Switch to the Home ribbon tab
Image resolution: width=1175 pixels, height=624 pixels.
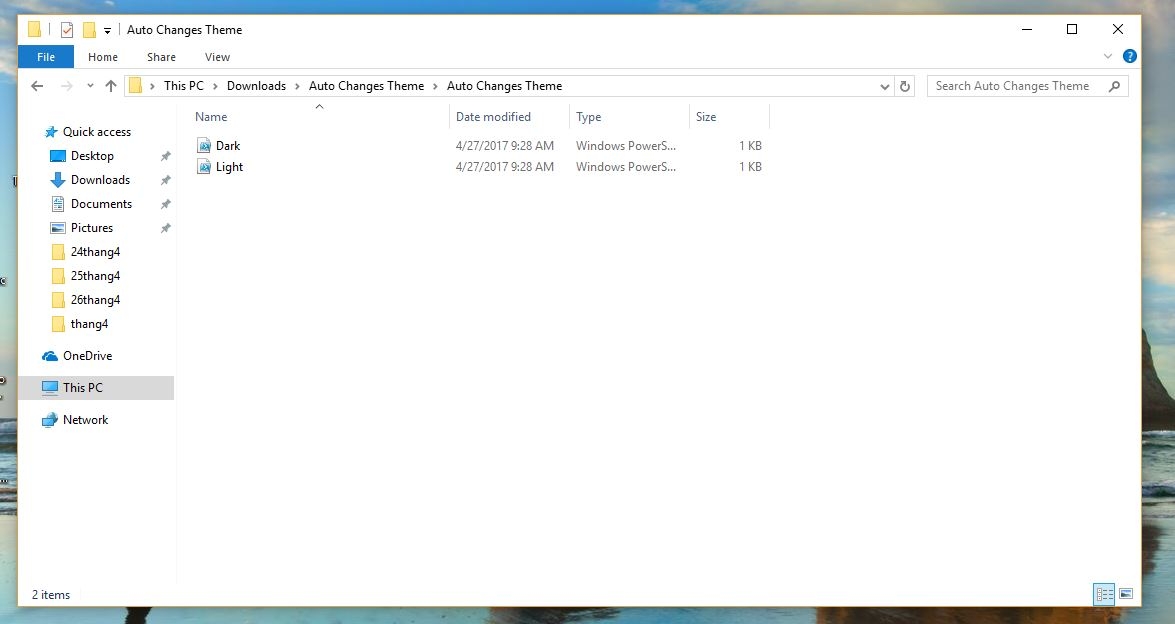[103, 57]
